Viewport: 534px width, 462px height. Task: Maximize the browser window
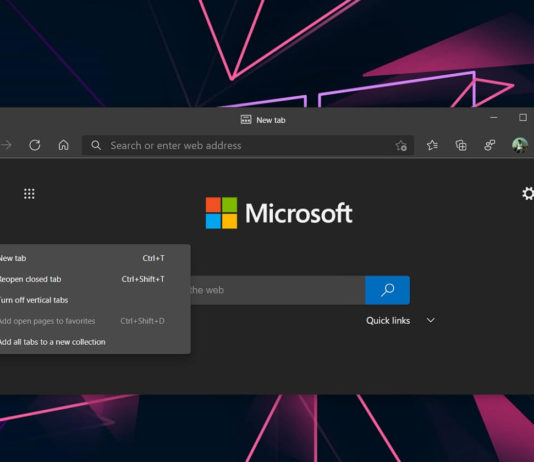point(523,117)
